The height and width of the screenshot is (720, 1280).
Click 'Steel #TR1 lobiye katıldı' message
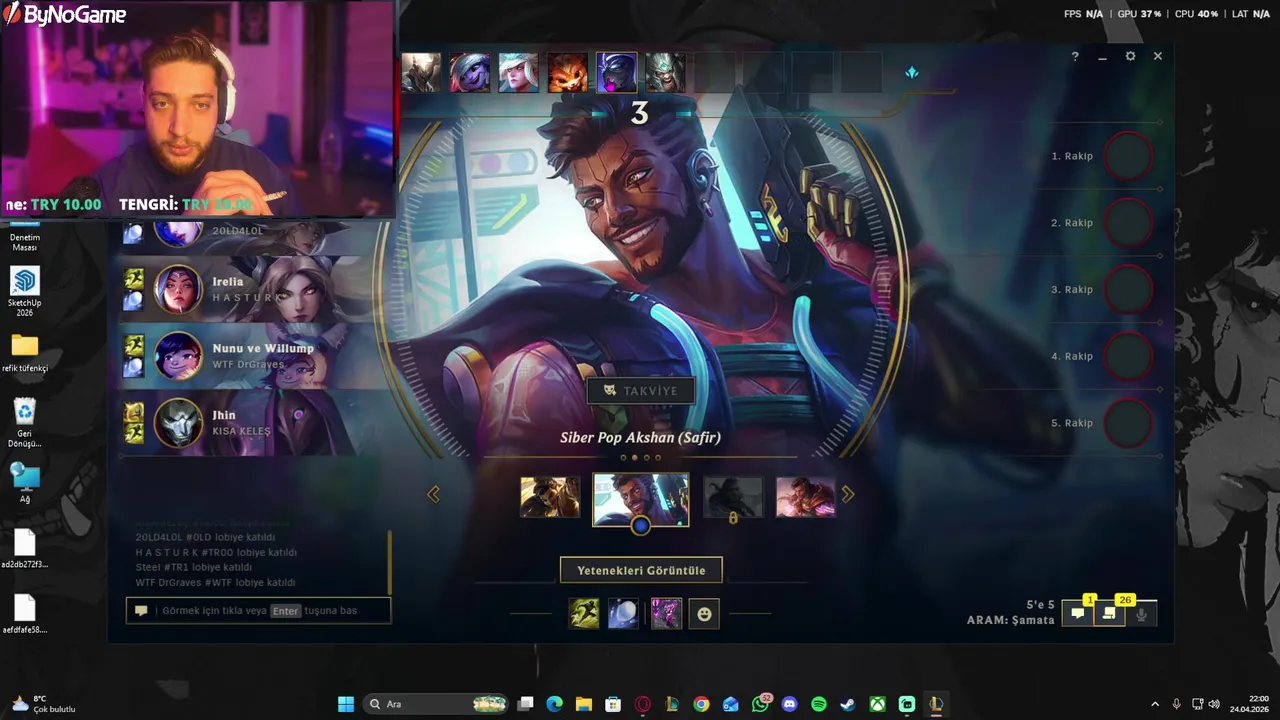(x=193, y=567)
